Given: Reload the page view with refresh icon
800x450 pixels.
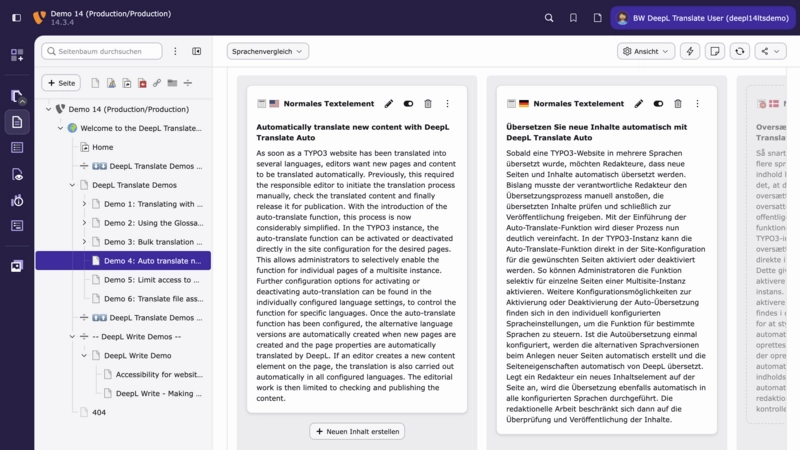Looking at the screenshot, I should [x=740, y=51].
